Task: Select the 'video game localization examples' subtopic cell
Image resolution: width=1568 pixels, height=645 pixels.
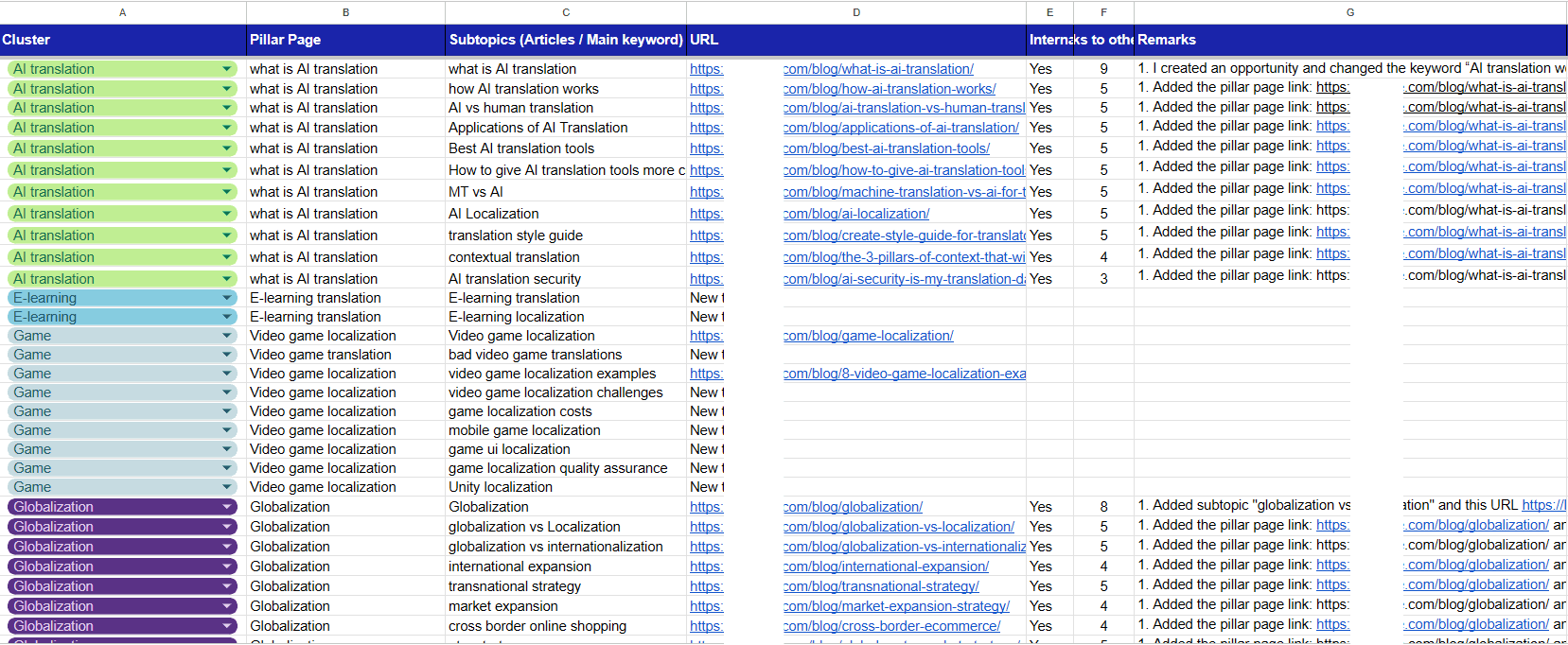Action: coord(566,374)
